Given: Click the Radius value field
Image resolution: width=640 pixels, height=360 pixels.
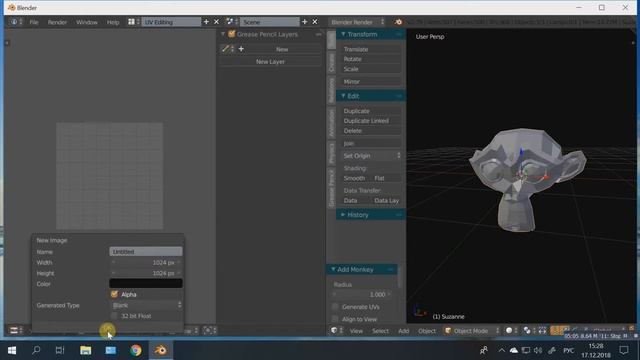Looking at the screenshot, I should point(362,294).
